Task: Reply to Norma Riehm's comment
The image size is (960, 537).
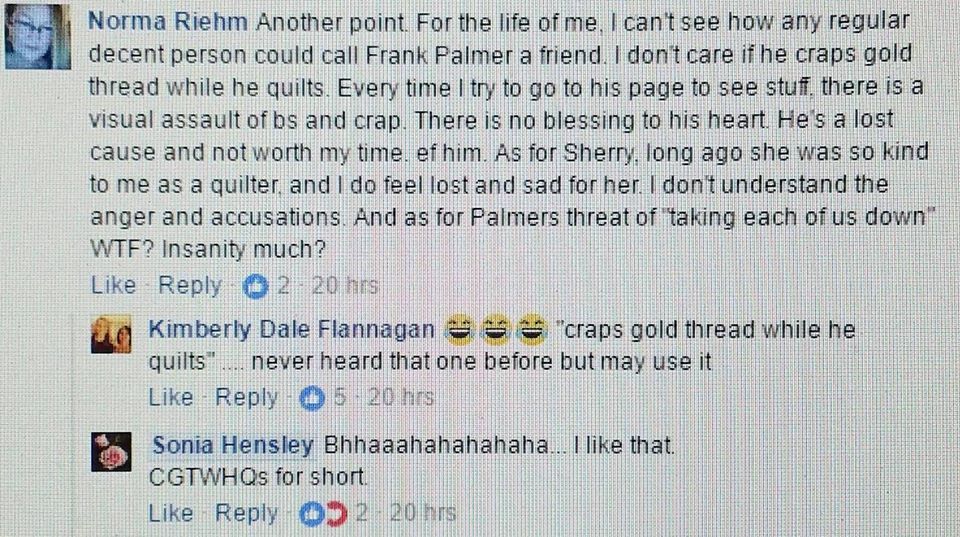Action: pos(190,285)
